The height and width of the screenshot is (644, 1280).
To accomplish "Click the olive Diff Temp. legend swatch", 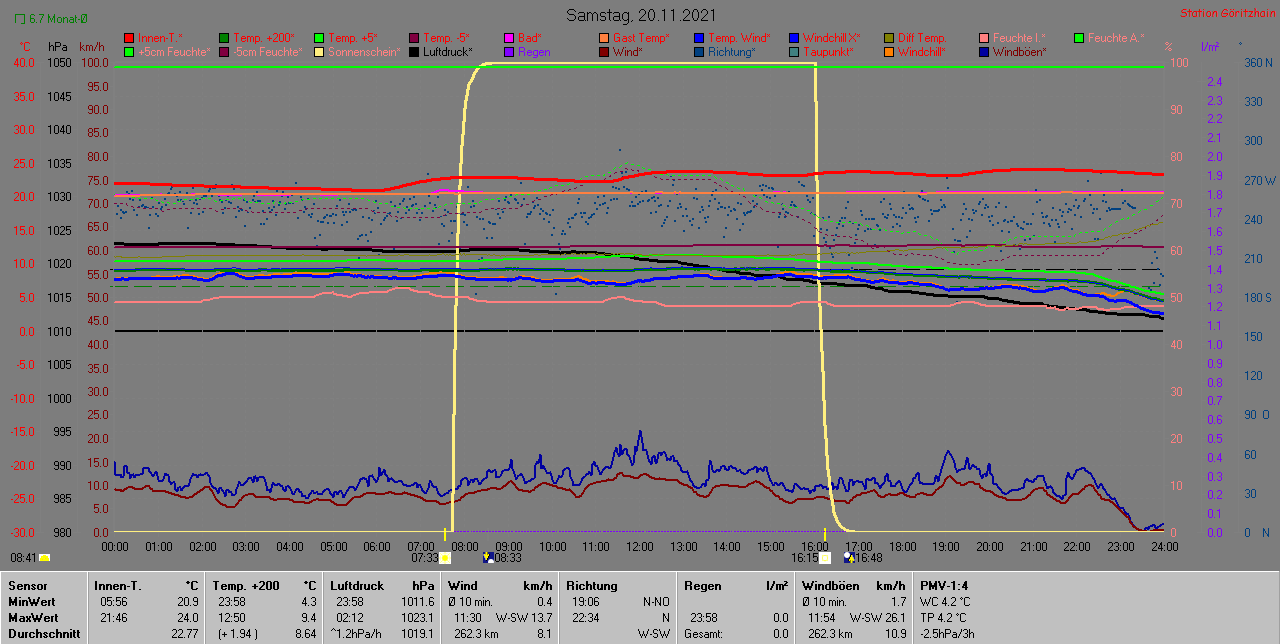I will [890, 38].
